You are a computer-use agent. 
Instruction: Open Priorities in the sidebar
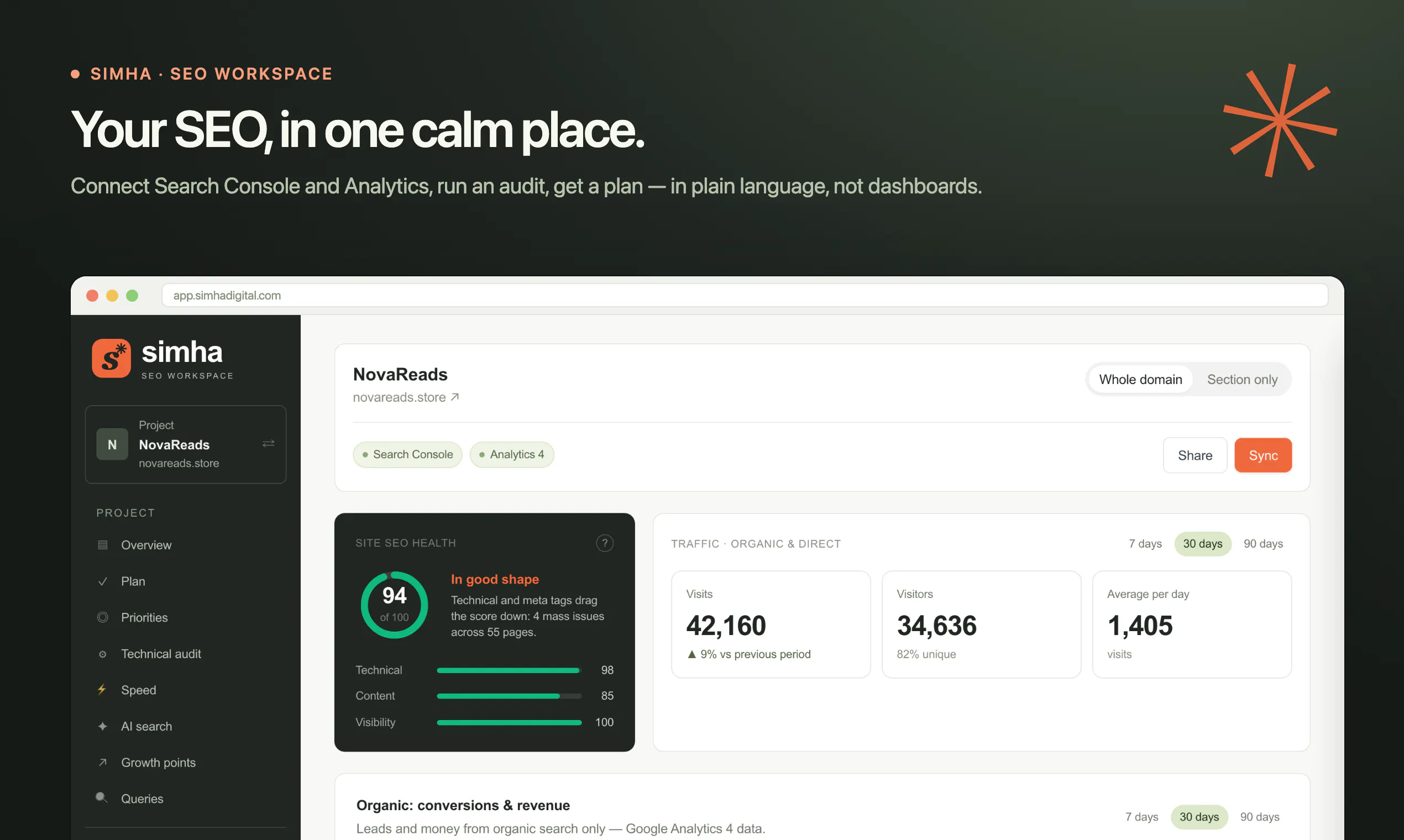186,617
